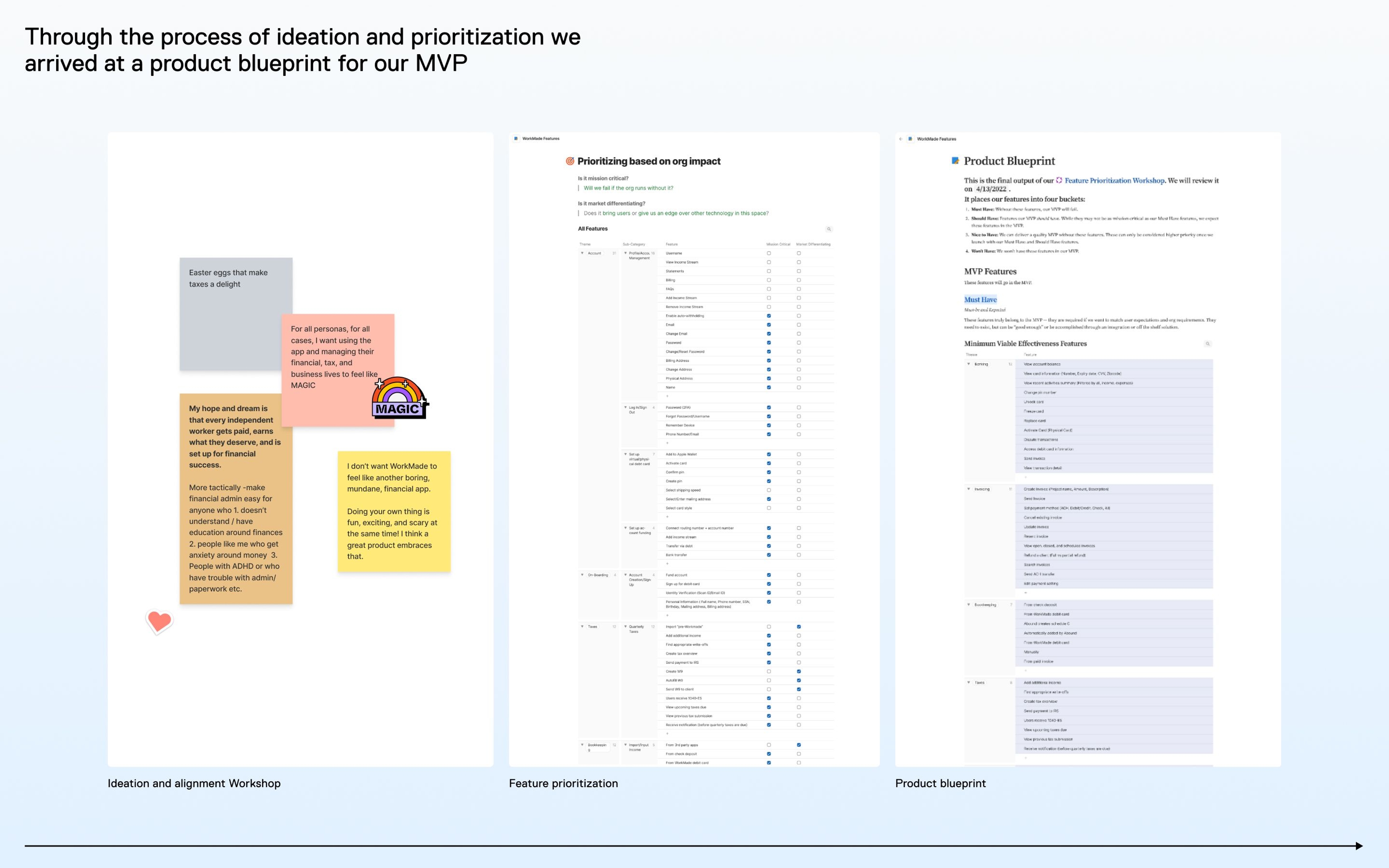This screenshot has height=868, width=1389.
Task: Click the View account balance row
Action: coord(1114,364)
